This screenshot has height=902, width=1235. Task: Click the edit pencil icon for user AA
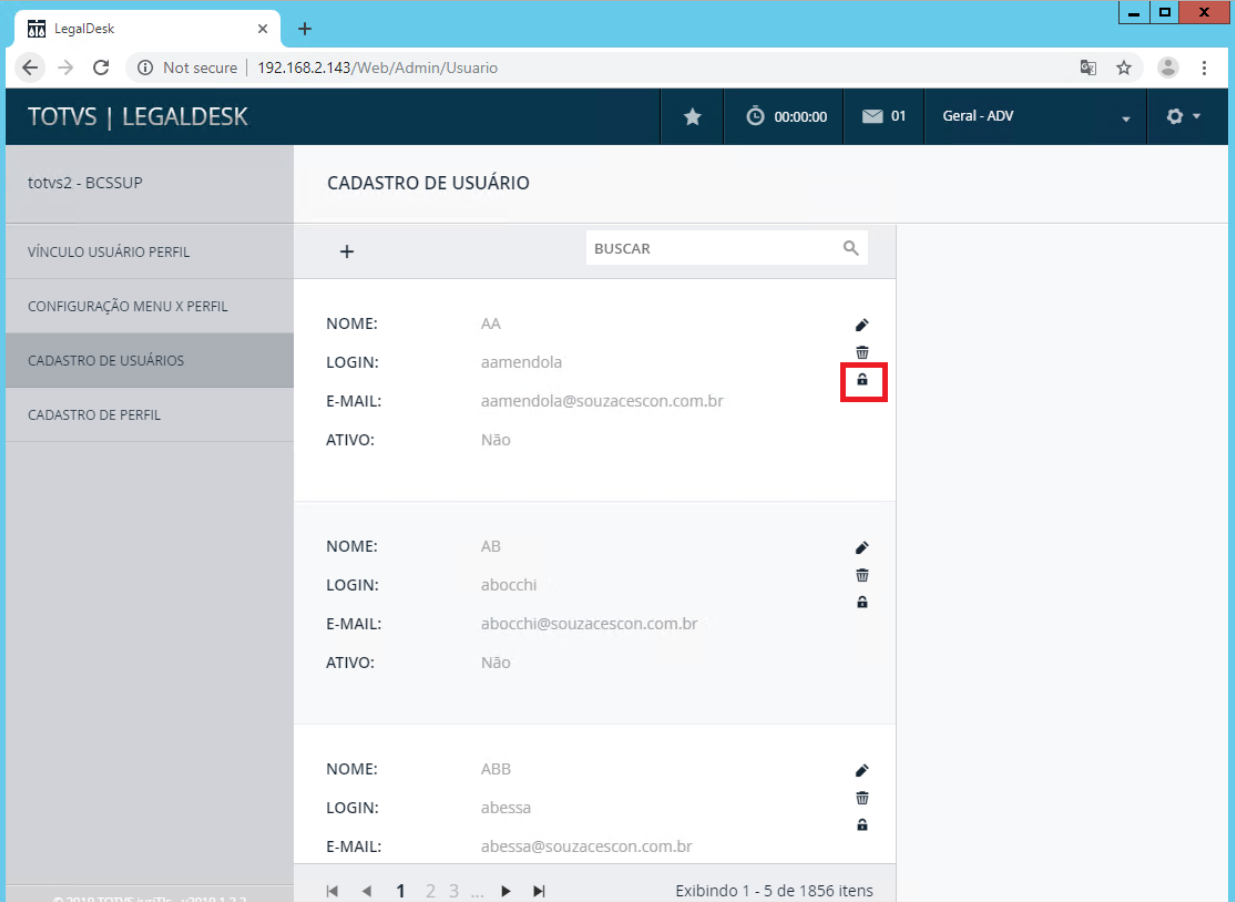click(x=862, y=325)
